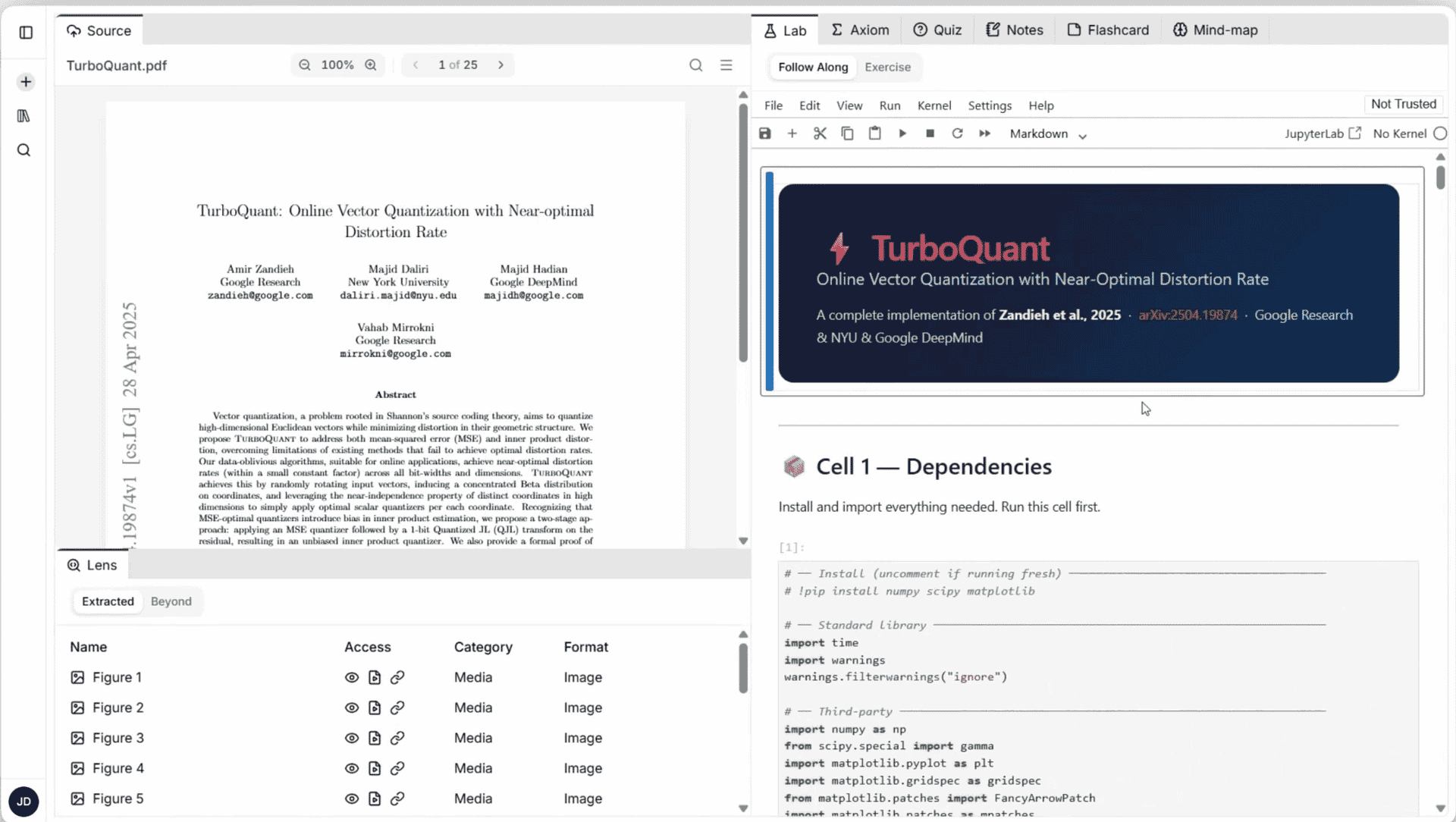This screenshot has height=822, width=1456.
Task: Click the plus icon in left sidebar
Action: coord(26,82)
